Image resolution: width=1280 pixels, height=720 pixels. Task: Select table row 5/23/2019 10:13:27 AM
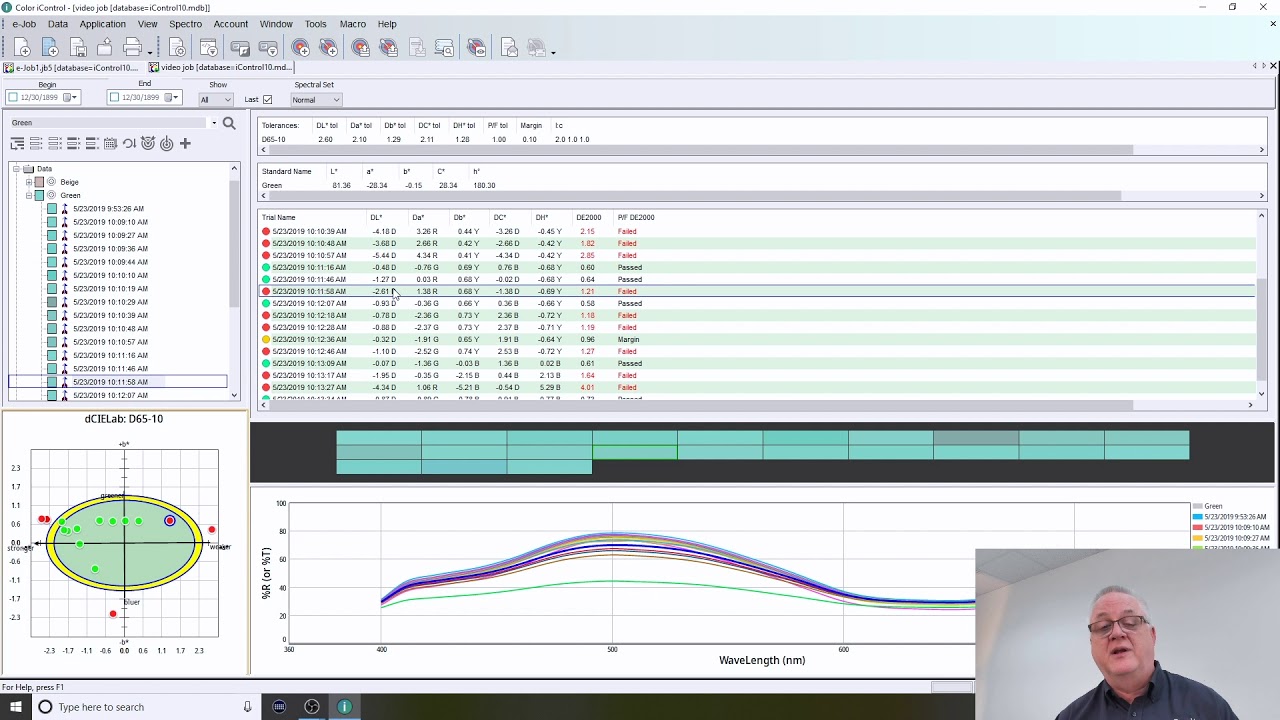click(x=757, y=387)
